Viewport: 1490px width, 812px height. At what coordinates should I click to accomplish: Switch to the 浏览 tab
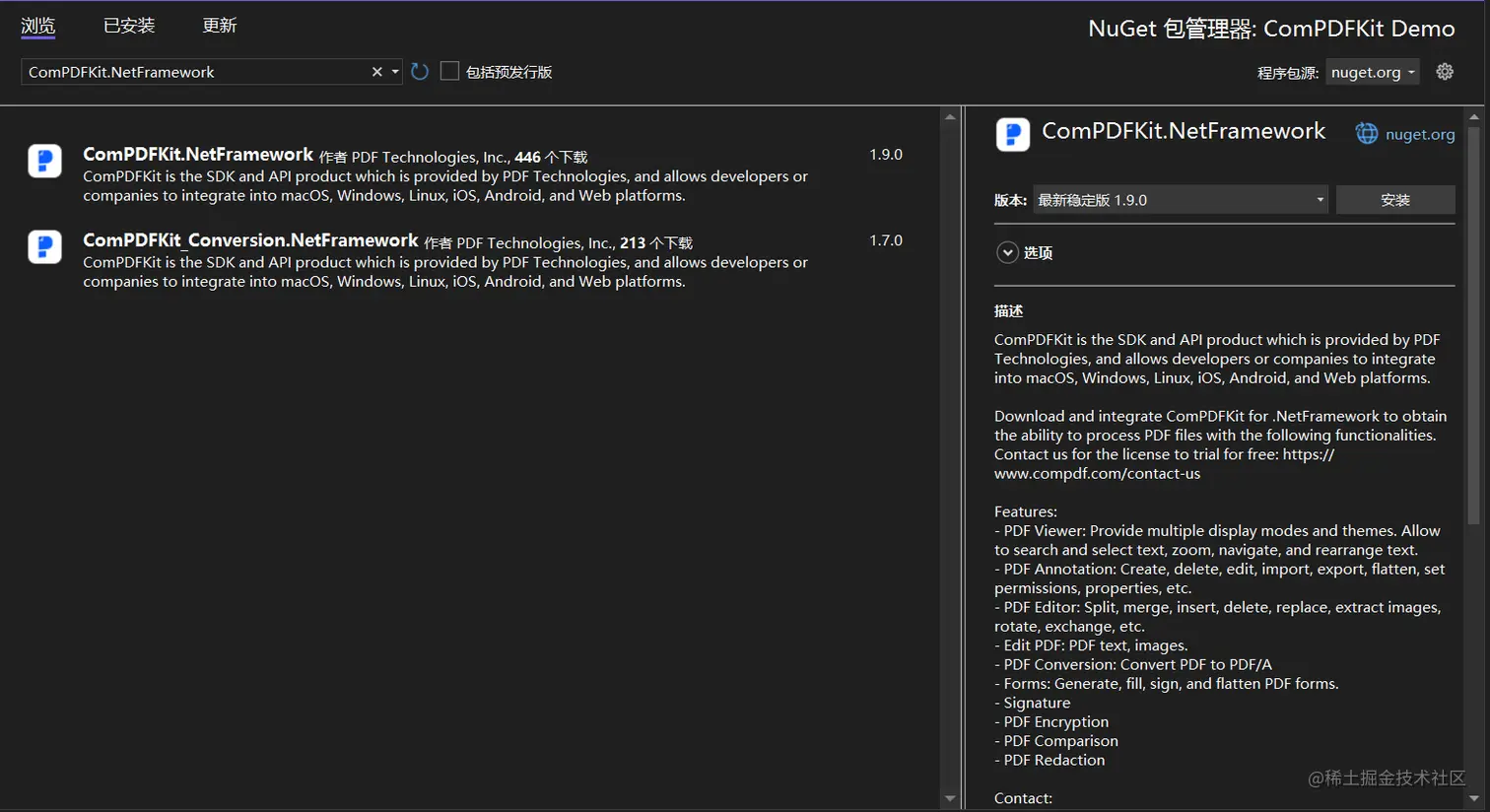tap(38, 26)
